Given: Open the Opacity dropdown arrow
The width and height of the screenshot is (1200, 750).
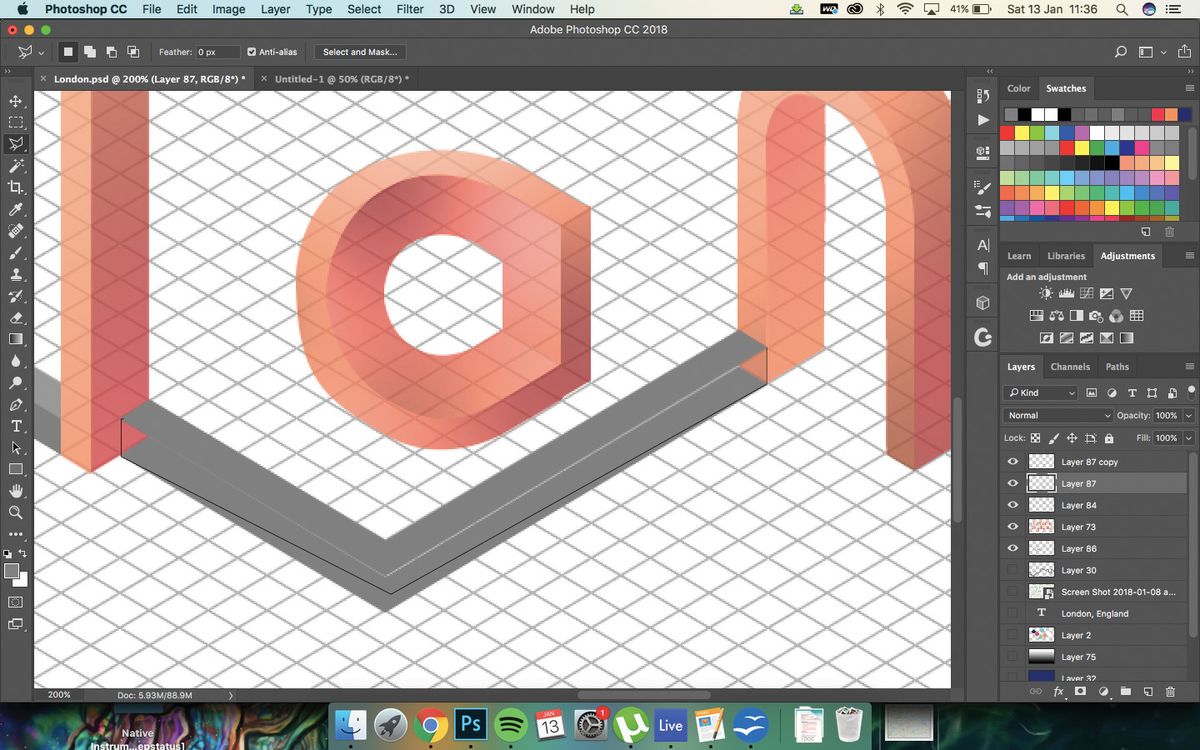Looking at the screenshot, I should pos(1190,415).
